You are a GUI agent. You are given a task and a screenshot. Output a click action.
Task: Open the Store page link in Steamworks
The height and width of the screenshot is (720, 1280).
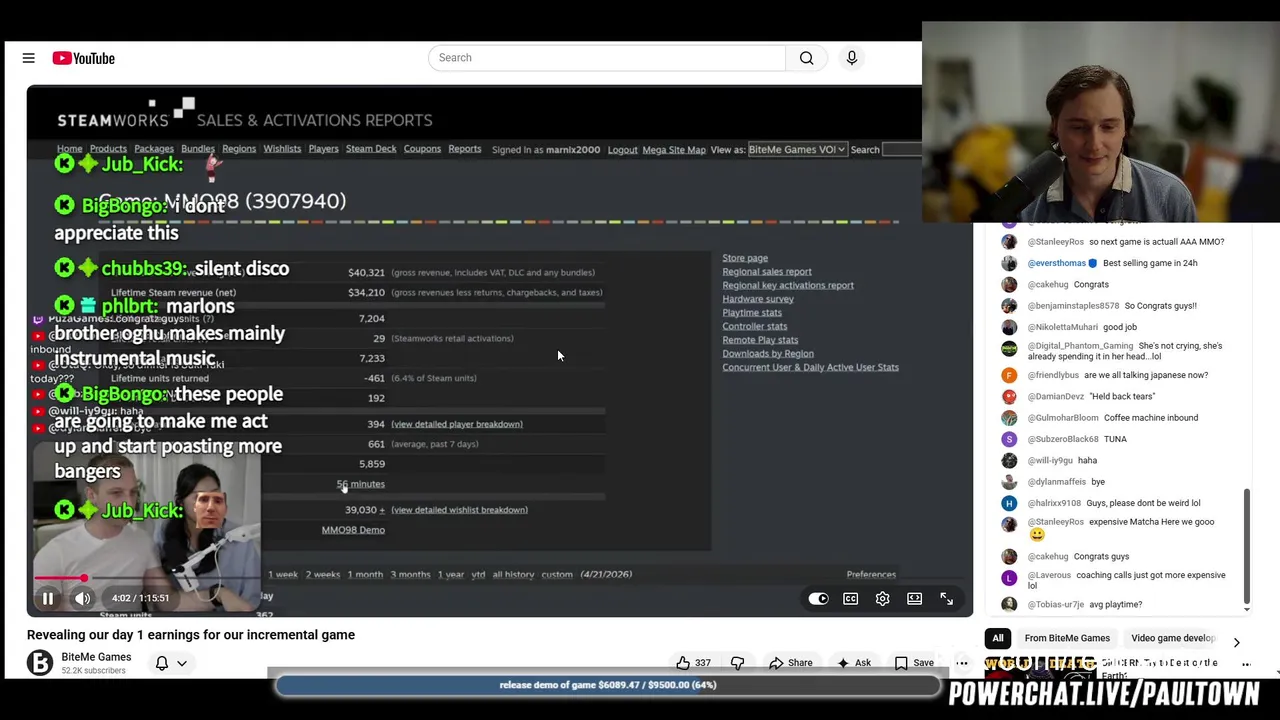click(x=745, y=258)
